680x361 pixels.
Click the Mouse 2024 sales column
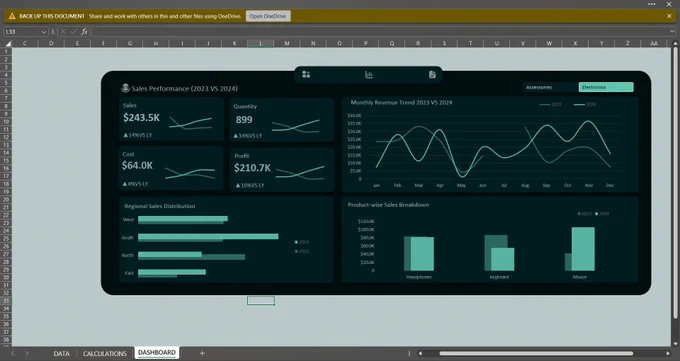click(x=583, y=249)
